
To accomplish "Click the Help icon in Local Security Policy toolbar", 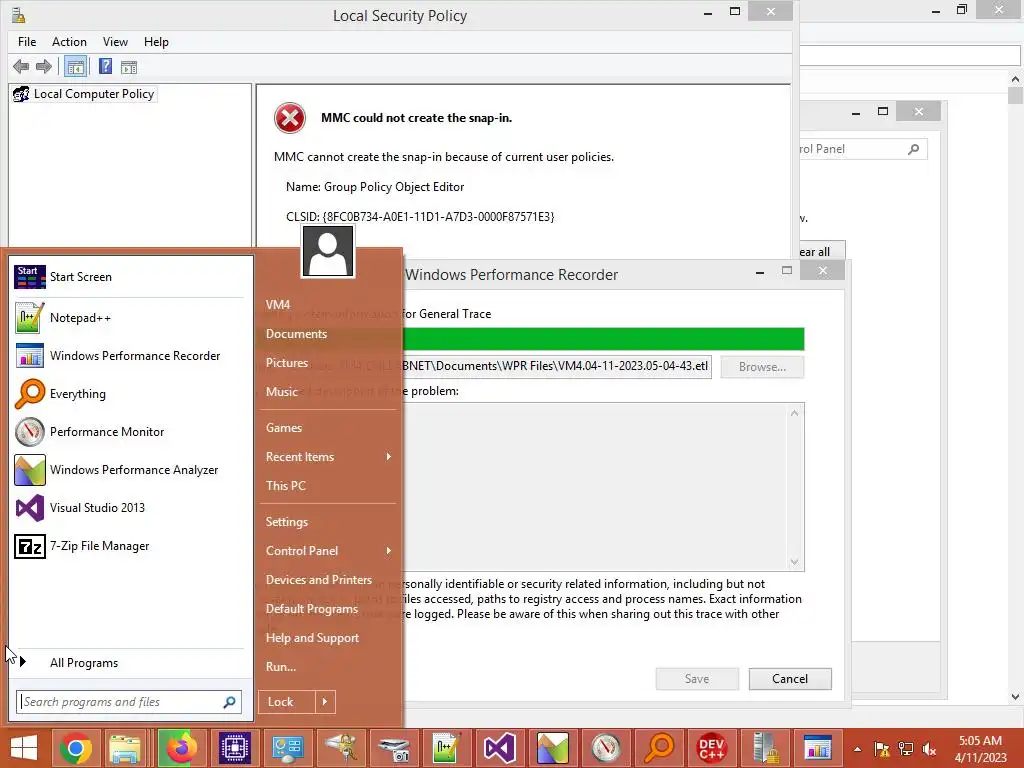I will point(105,67).
